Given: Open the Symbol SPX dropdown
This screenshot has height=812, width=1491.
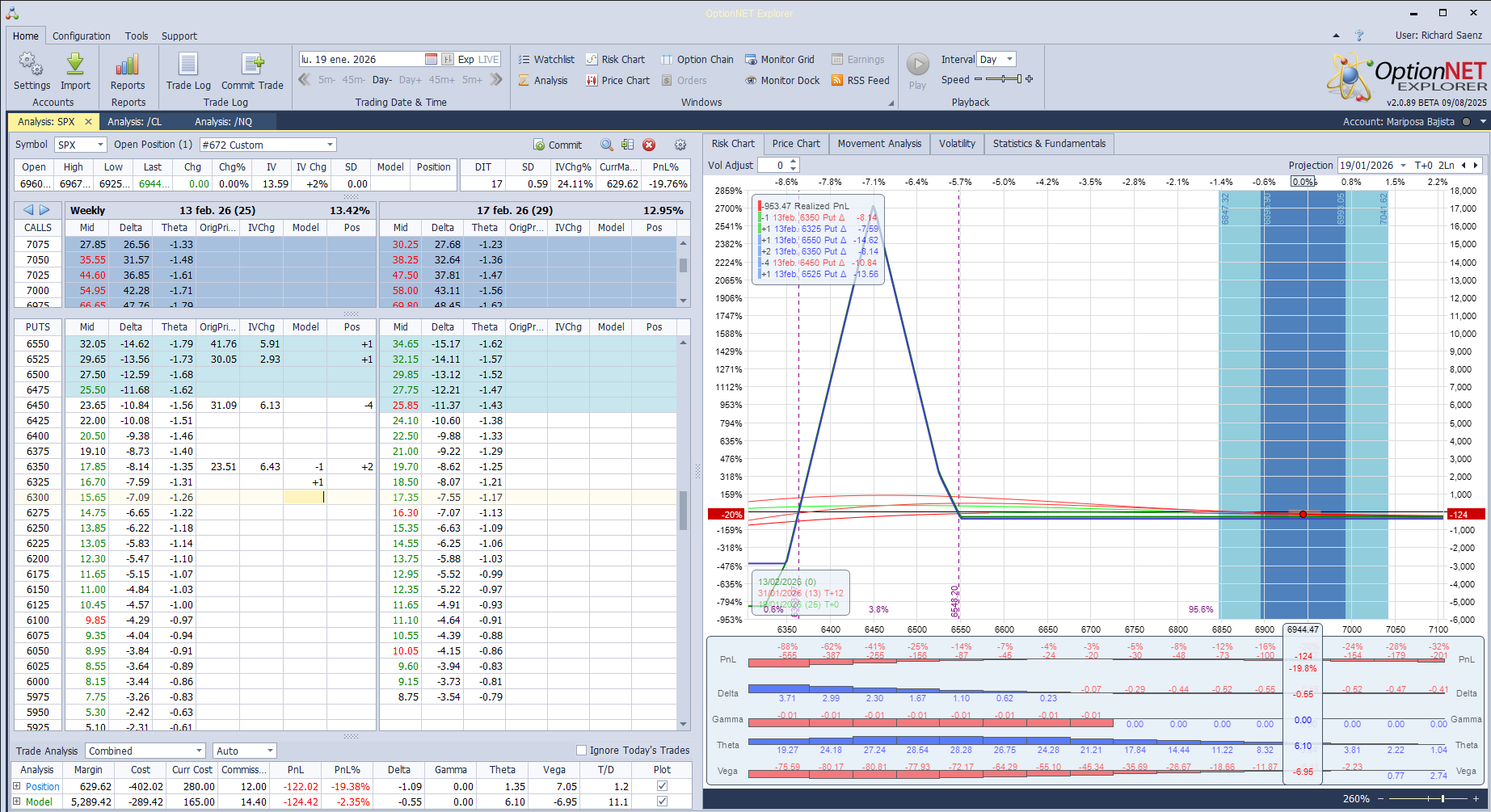Looking at the screenshot, I should (x=100, y=145).
